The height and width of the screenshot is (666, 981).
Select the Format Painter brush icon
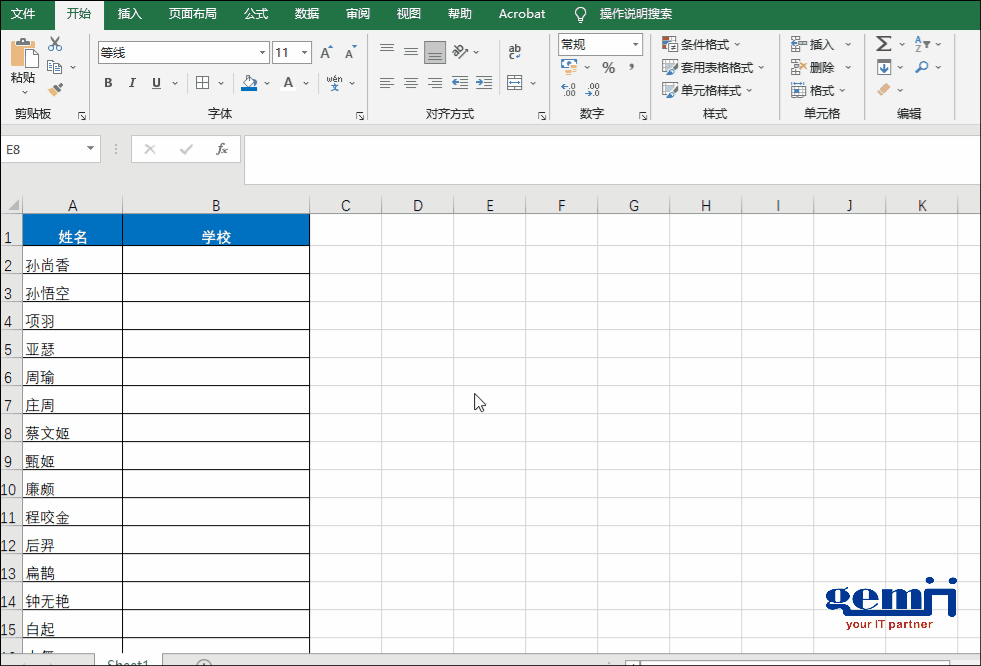pyautogui.click(x=55, y=89)
